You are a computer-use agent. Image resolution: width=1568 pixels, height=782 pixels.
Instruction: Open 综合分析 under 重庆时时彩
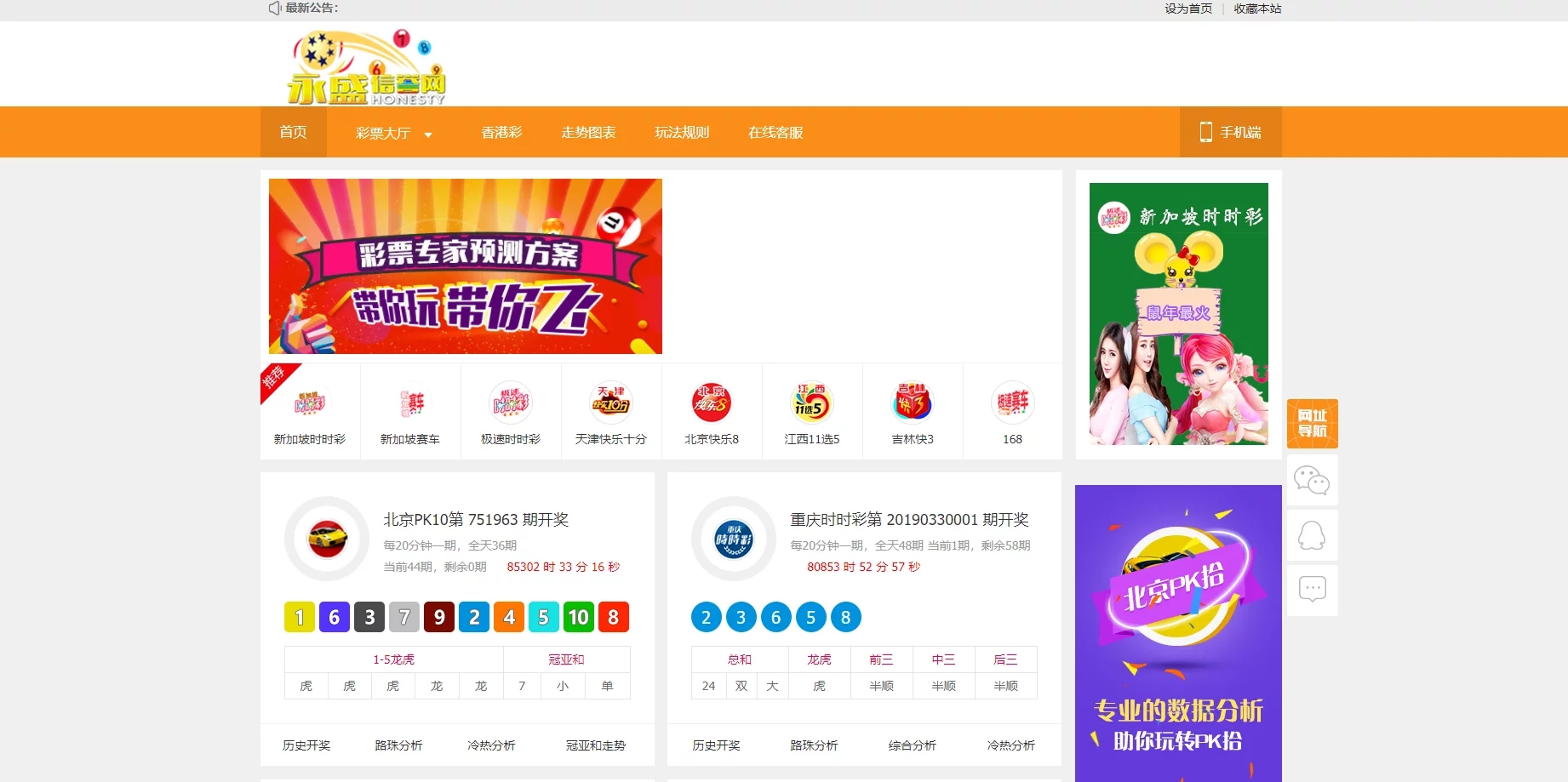[913, 745]
